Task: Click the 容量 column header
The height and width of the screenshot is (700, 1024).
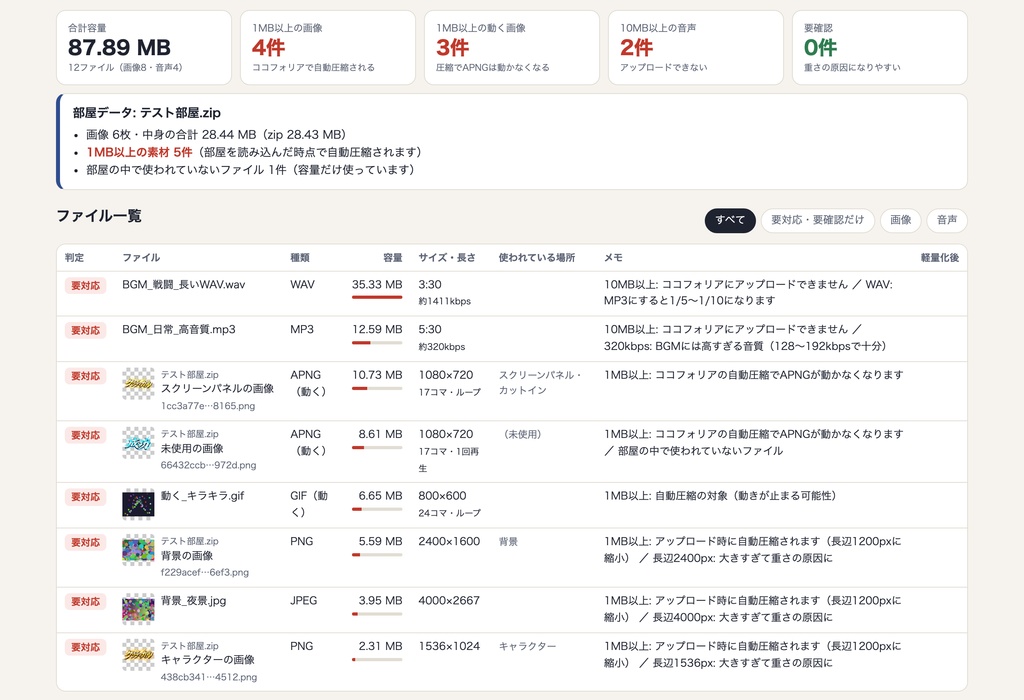Action: coord(392,257)
